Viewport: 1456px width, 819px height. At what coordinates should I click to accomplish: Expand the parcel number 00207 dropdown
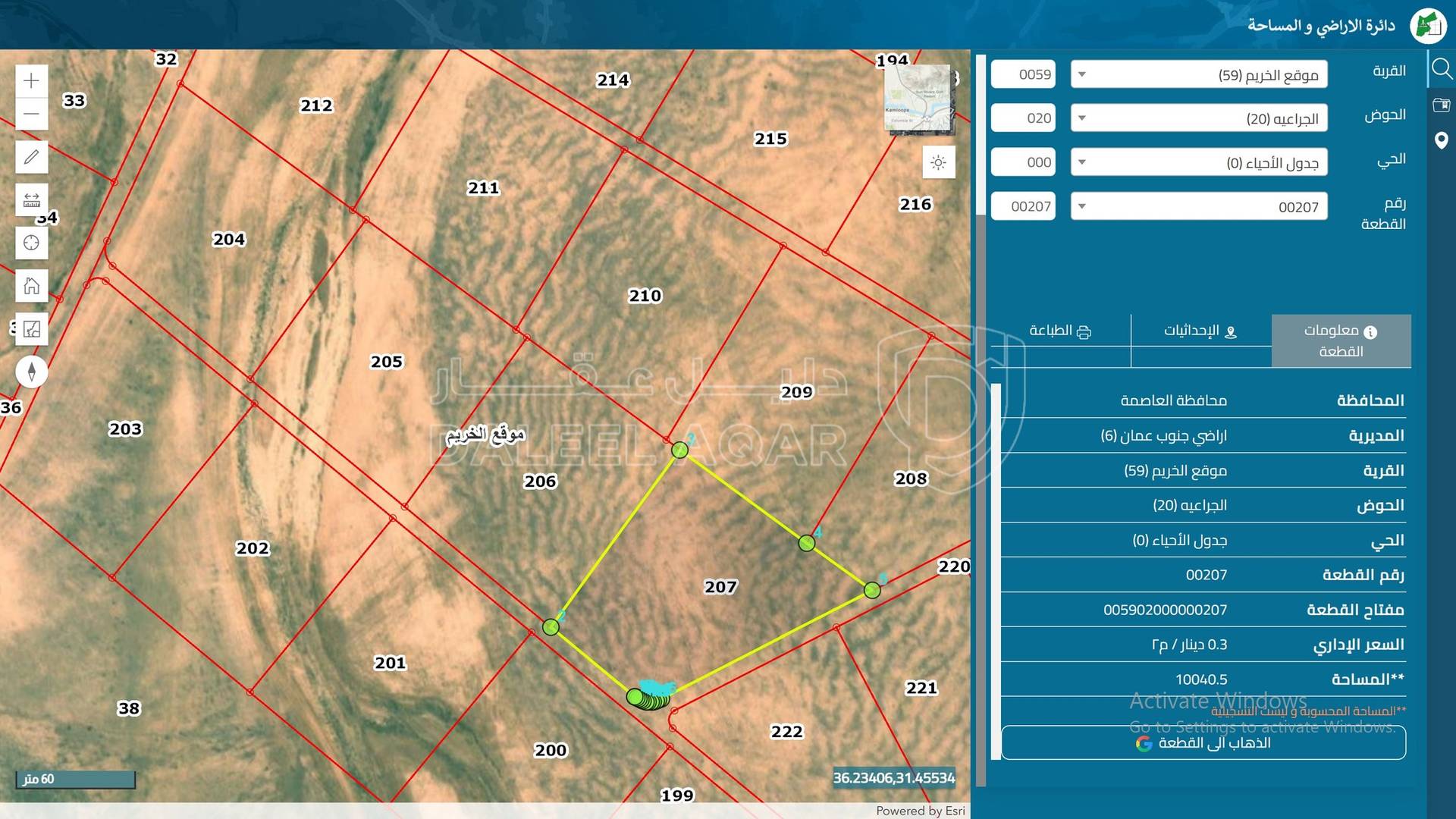tap(1198, 206)
